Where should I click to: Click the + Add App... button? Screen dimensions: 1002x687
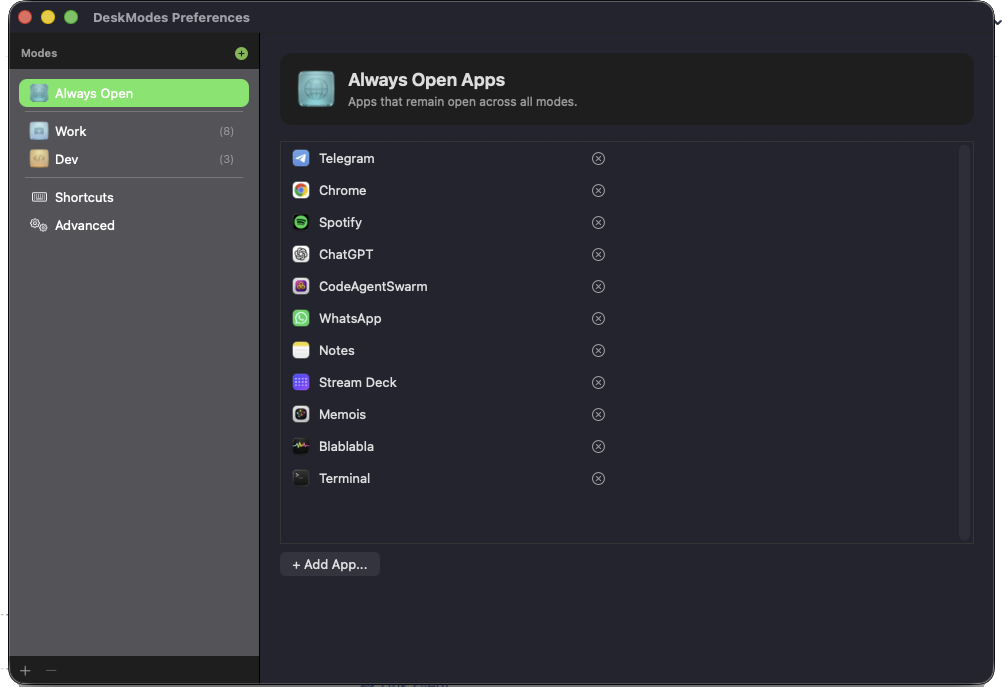pyautogui.click(x=330, y=564)
